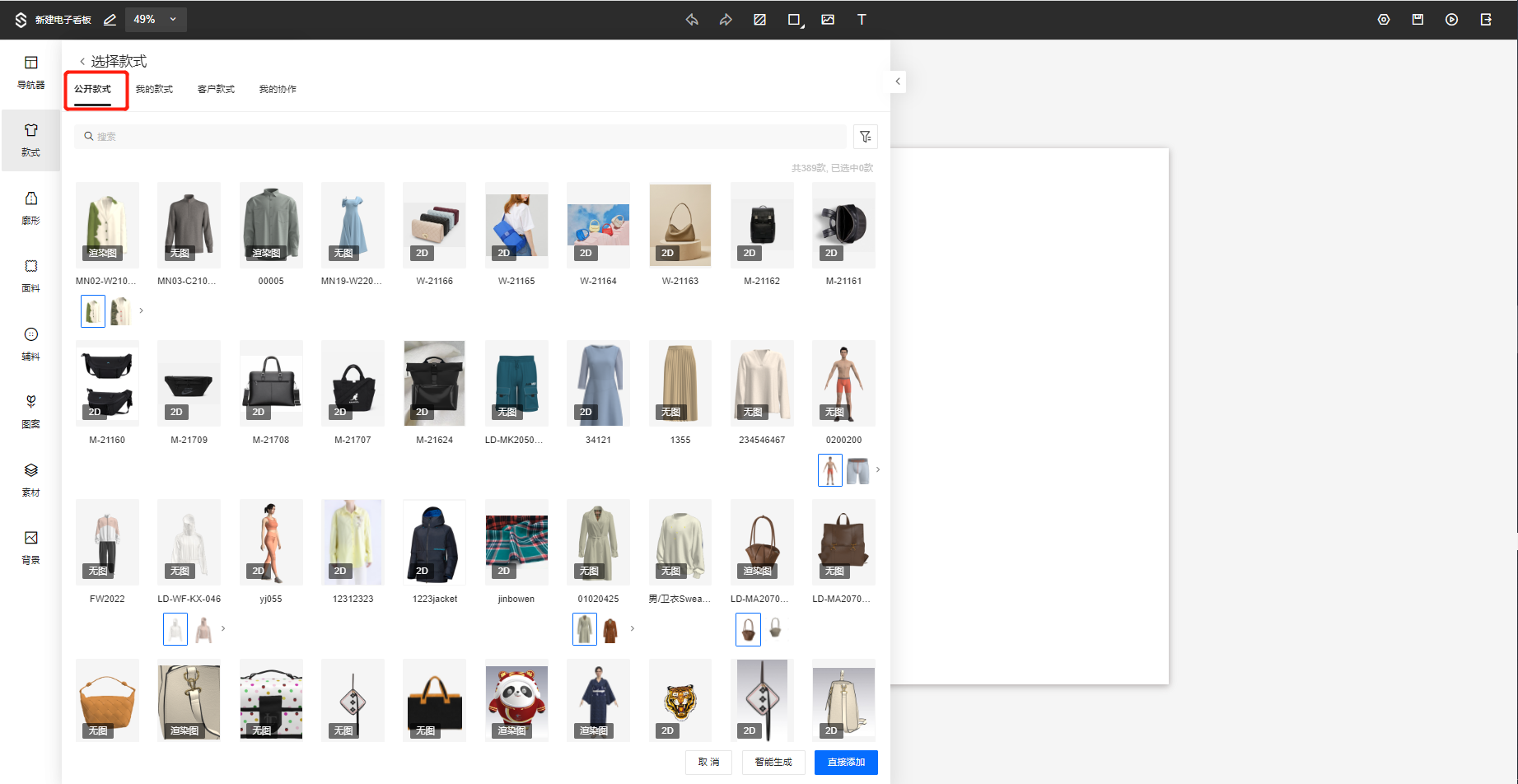Click the undo arrow in top toolbar
The width and height of the screenshot is (1518, 784).
(692, 20)
